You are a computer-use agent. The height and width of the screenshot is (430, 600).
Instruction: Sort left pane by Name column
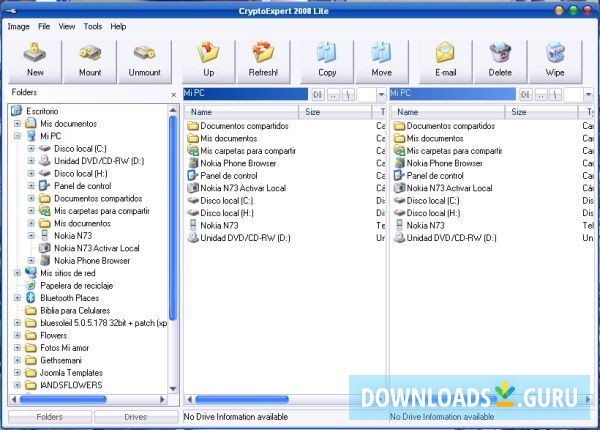click(x=241, y=112)
